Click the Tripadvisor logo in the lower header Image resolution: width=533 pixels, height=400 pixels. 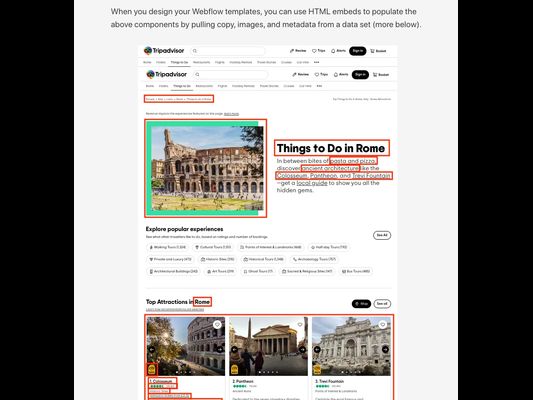pos(167,74)
